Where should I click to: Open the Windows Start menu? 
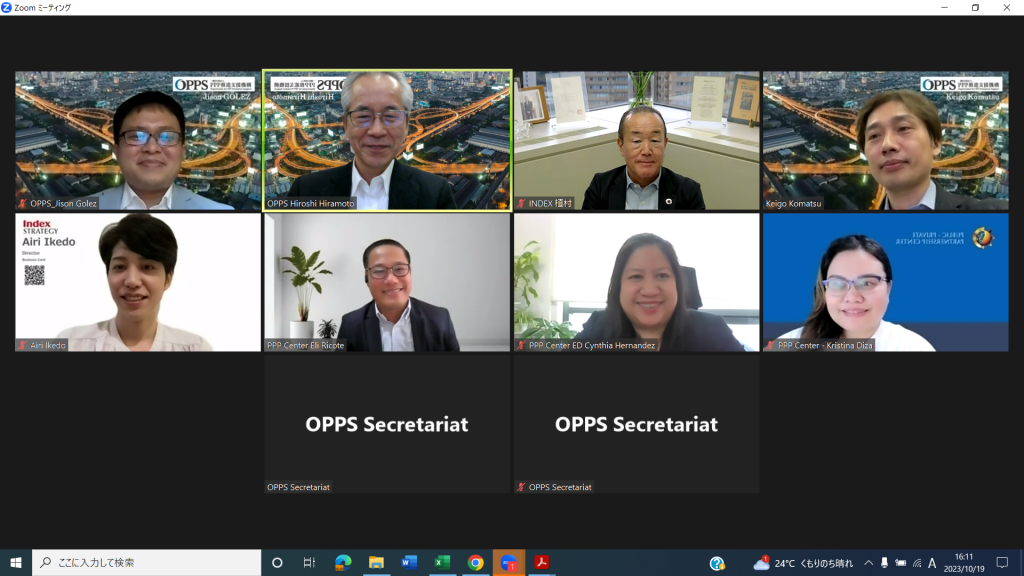point(16,562)
